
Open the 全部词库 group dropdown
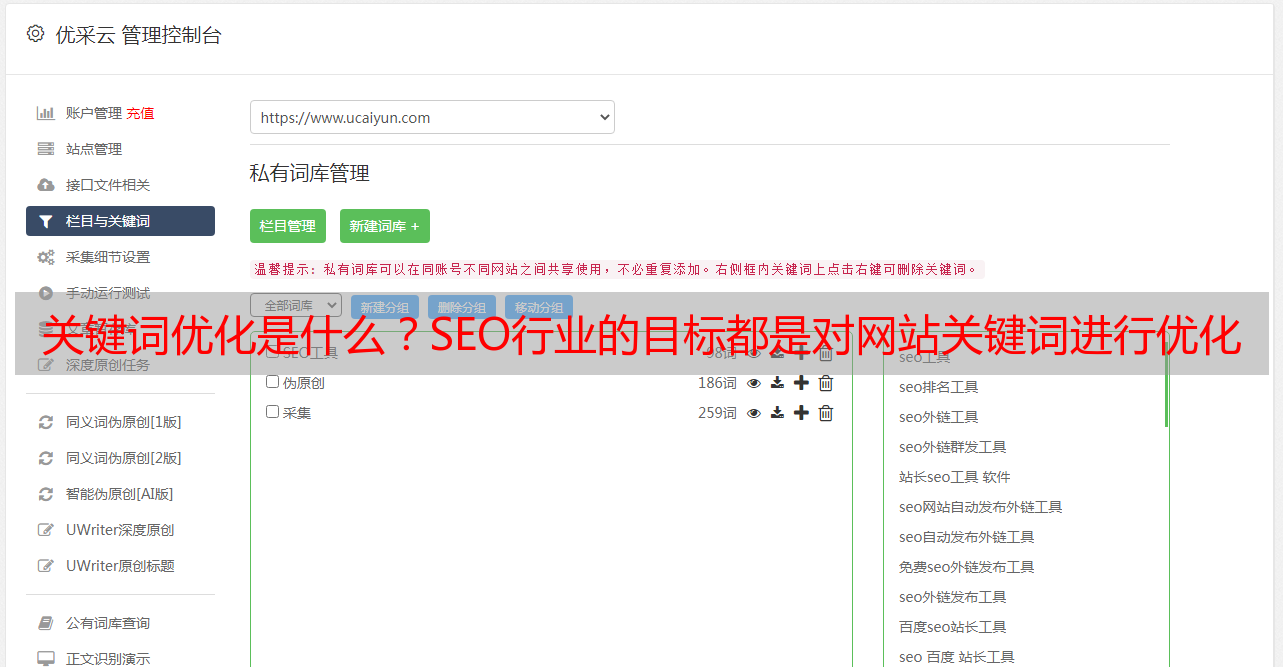[x=296, y=305]
